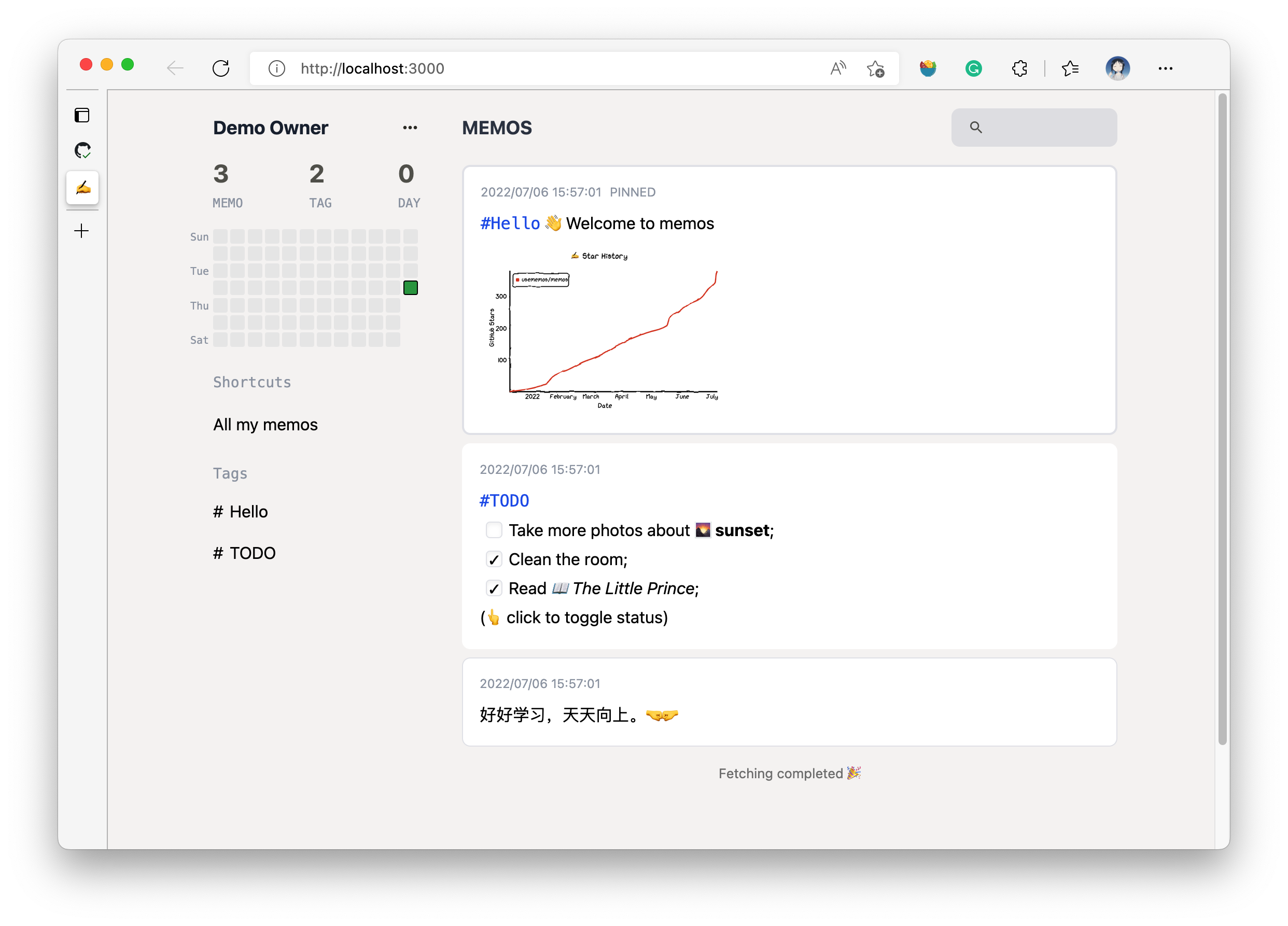
Task: Click the green heatmap day square
Action: (x=410, y=288)
